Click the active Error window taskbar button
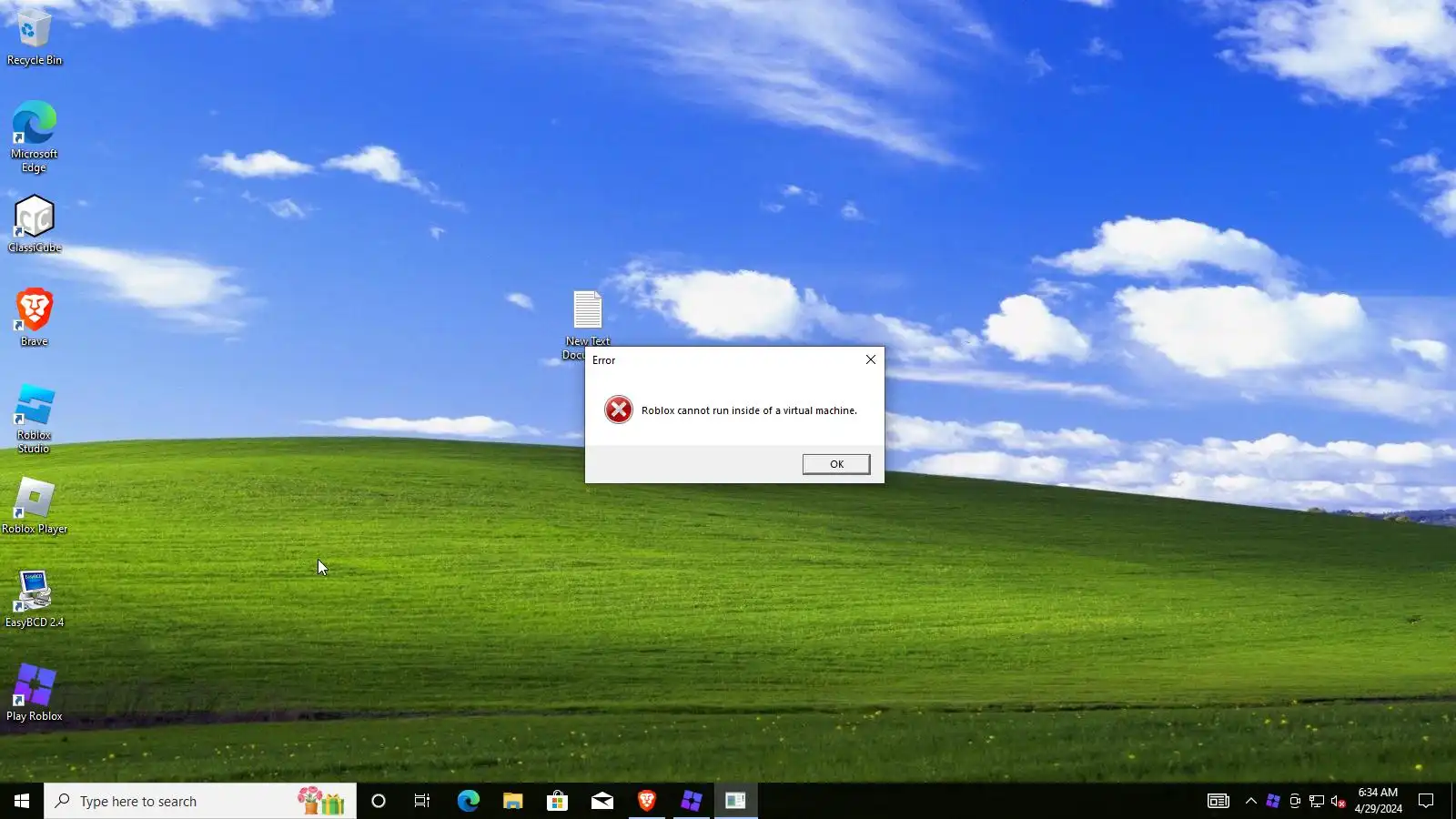 [x=736, y=801]
